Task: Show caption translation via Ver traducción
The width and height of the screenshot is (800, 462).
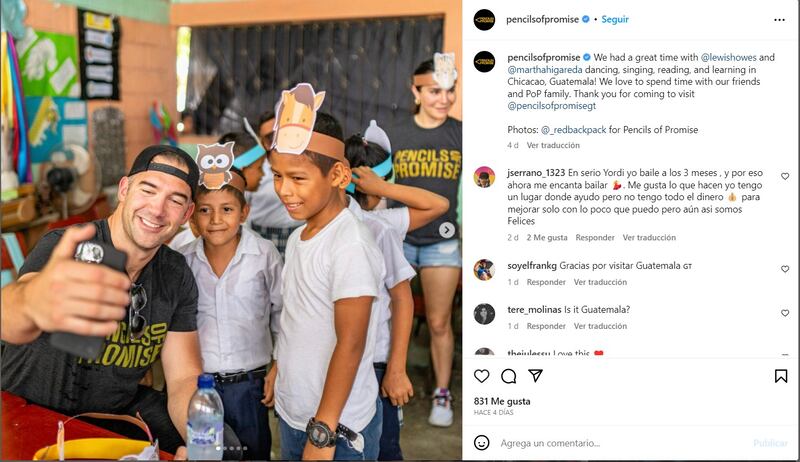Action: click(x=553, y=145)
